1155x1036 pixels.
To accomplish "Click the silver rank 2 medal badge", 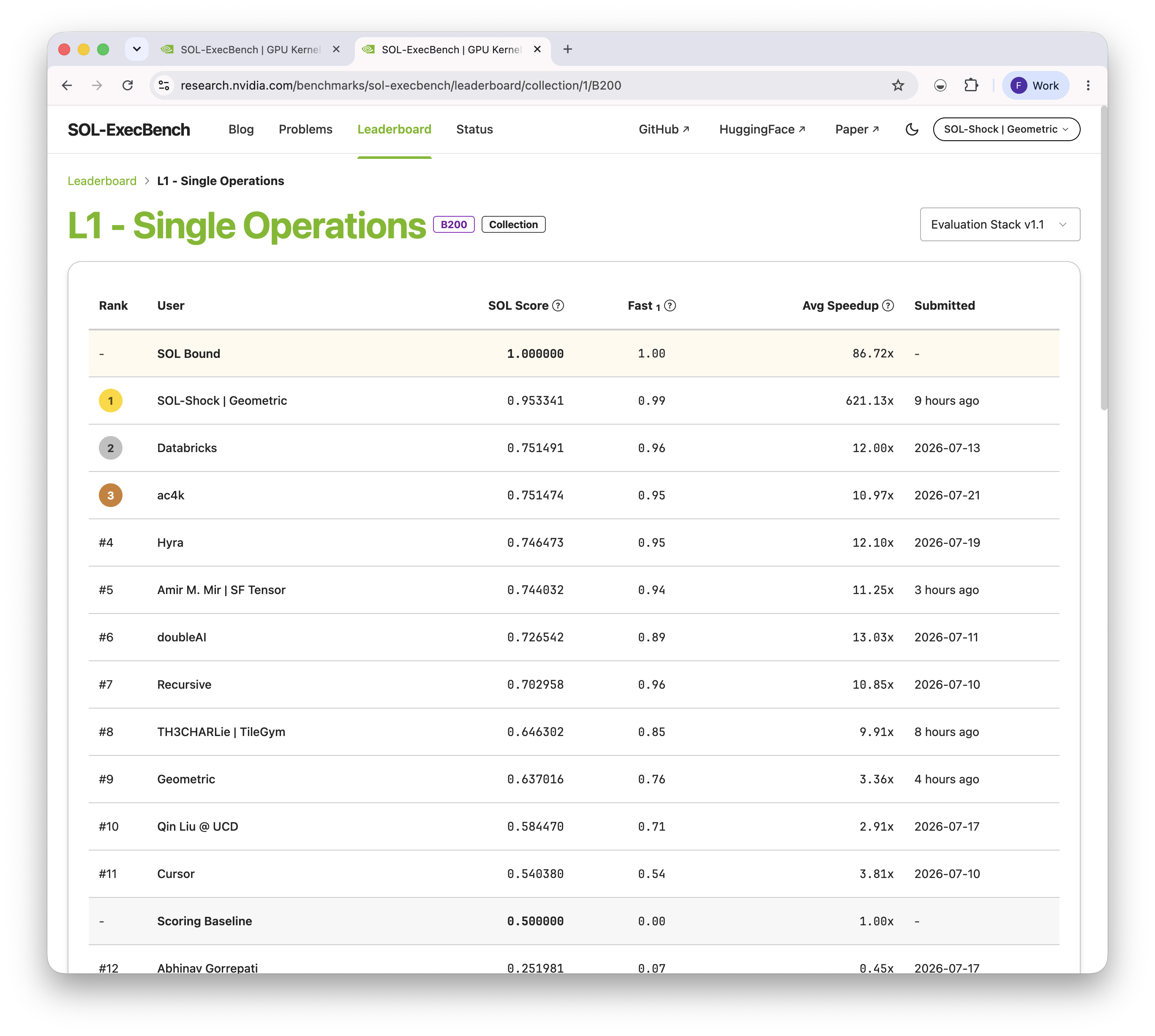I will click(110, 448).
